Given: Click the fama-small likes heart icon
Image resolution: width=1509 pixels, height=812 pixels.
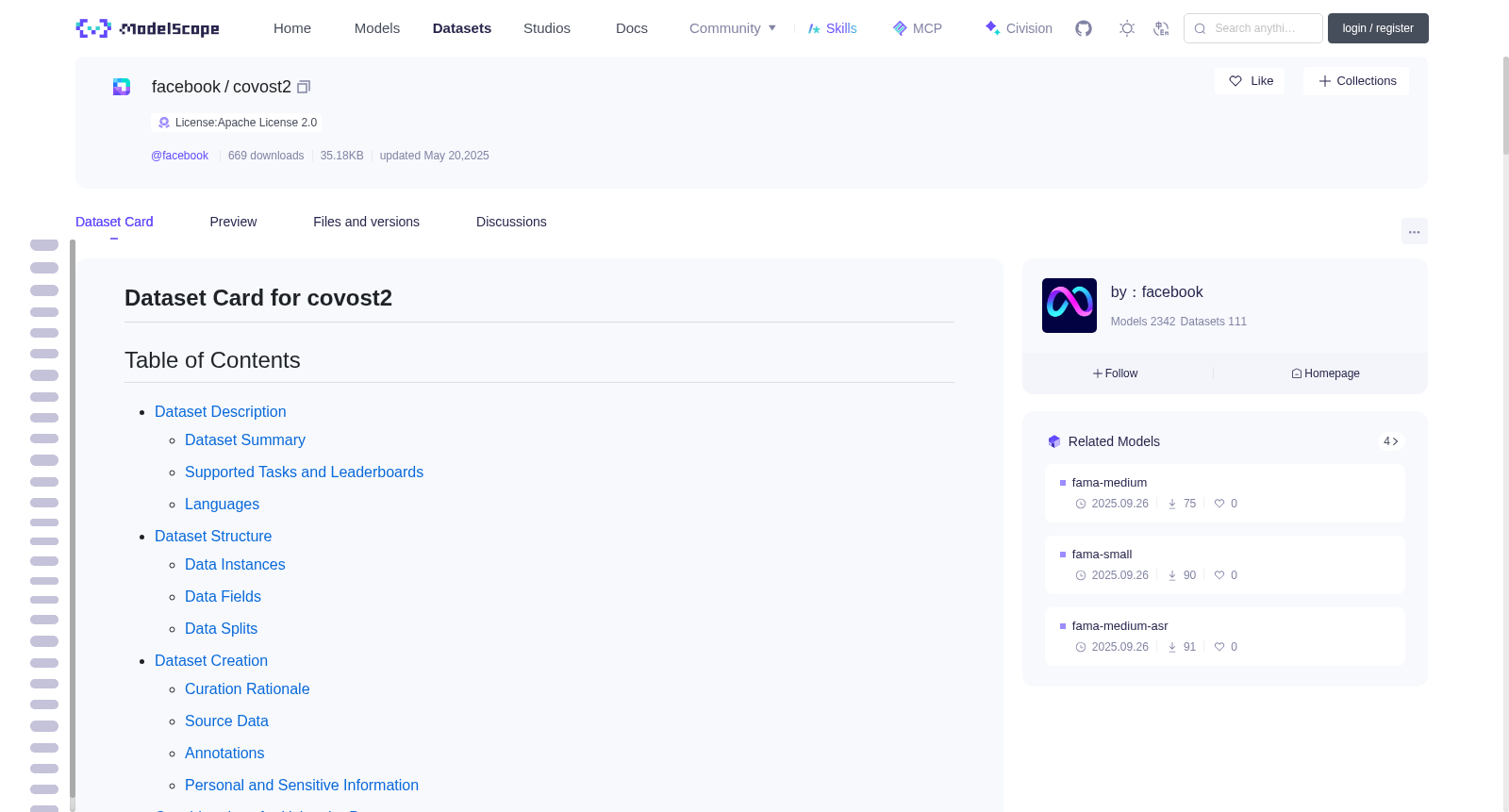Looking at the screenshot, I should coord(1219,575).
